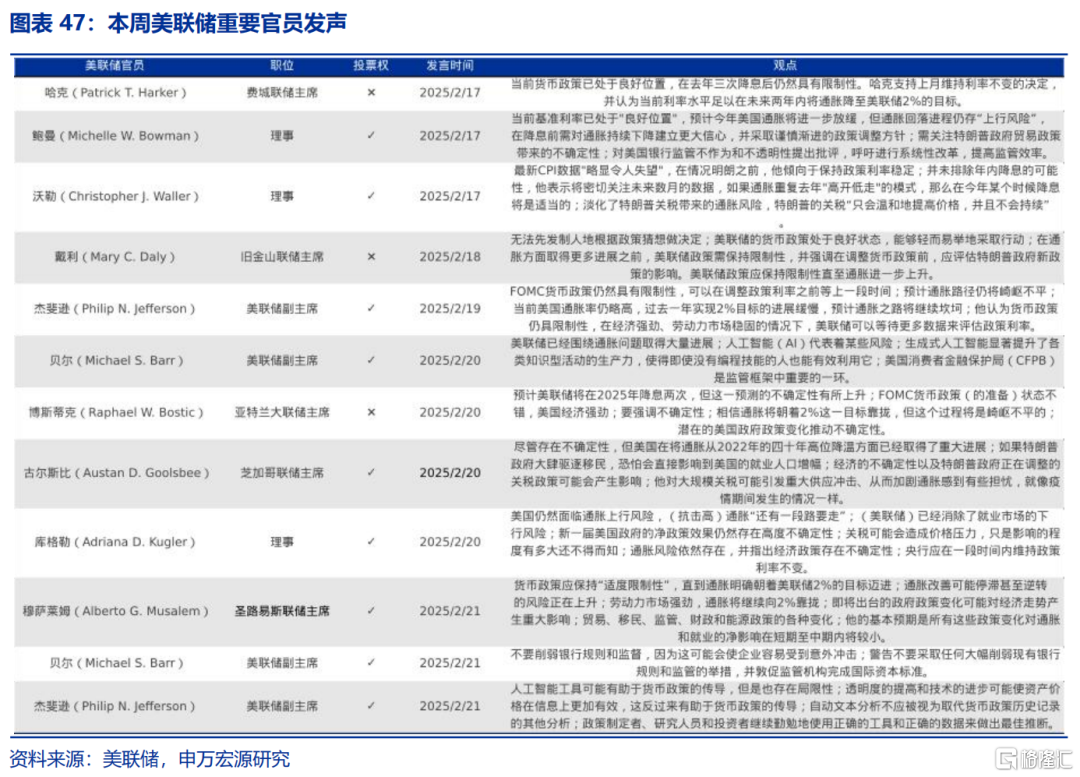This screenshot has width=1080, height=777.
Task: Click the × voting mark in the Bostic row
Action: pos(371,412)
